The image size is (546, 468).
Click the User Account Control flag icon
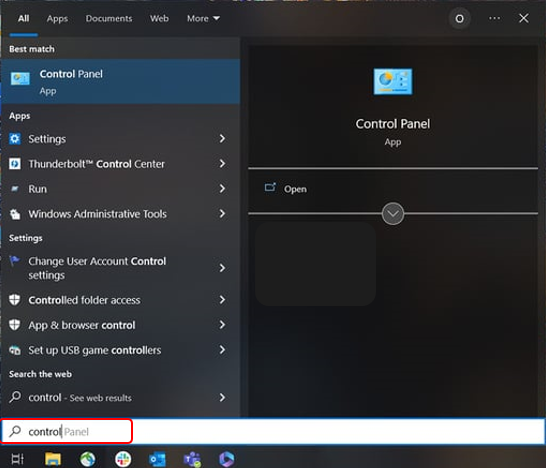[15, 261]
